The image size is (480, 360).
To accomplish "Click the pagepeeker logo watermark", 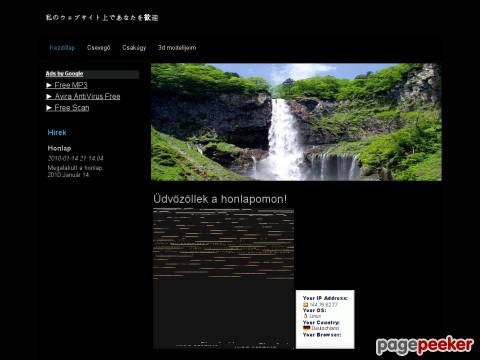I will [x=425, y=346].
